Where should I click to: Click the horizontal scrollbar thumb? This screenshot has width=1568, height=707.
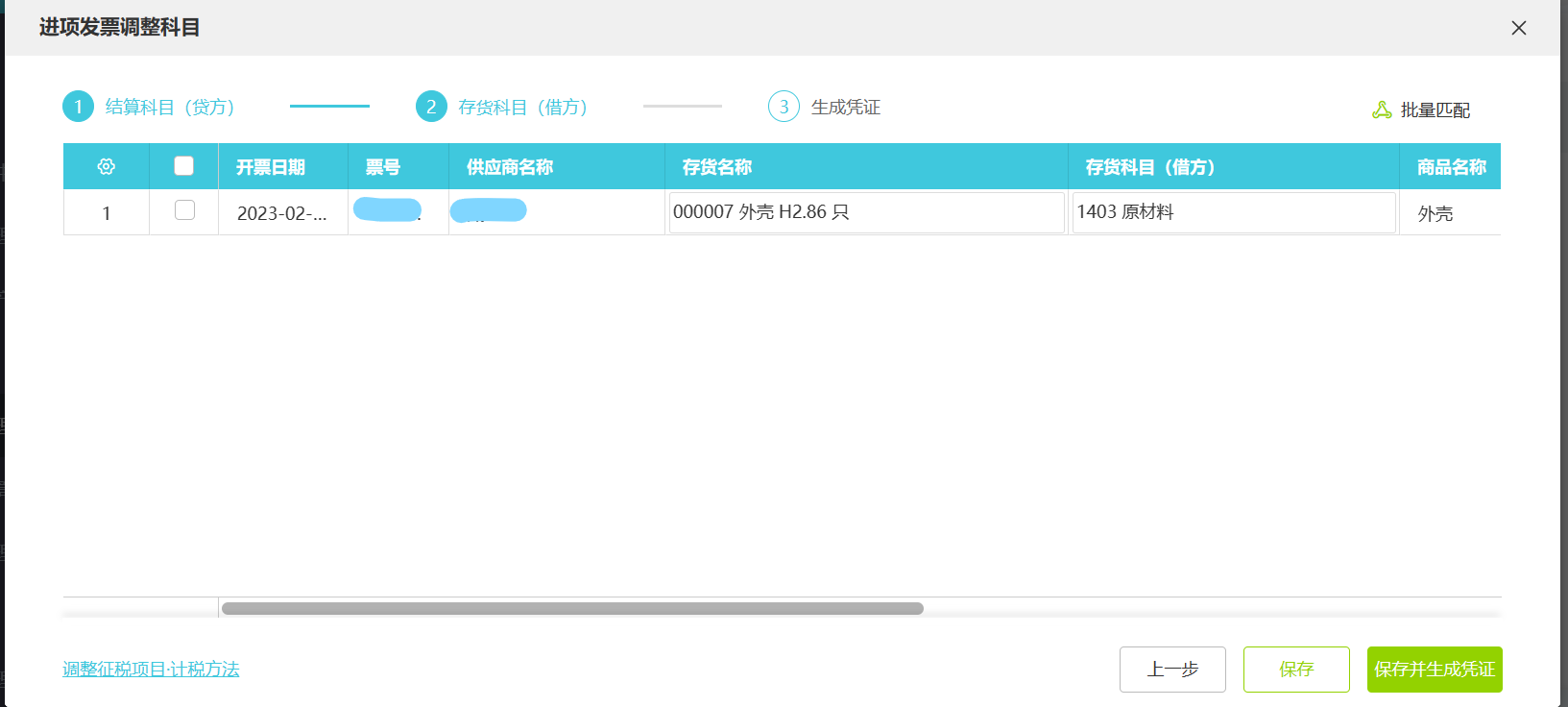point(572,608)
